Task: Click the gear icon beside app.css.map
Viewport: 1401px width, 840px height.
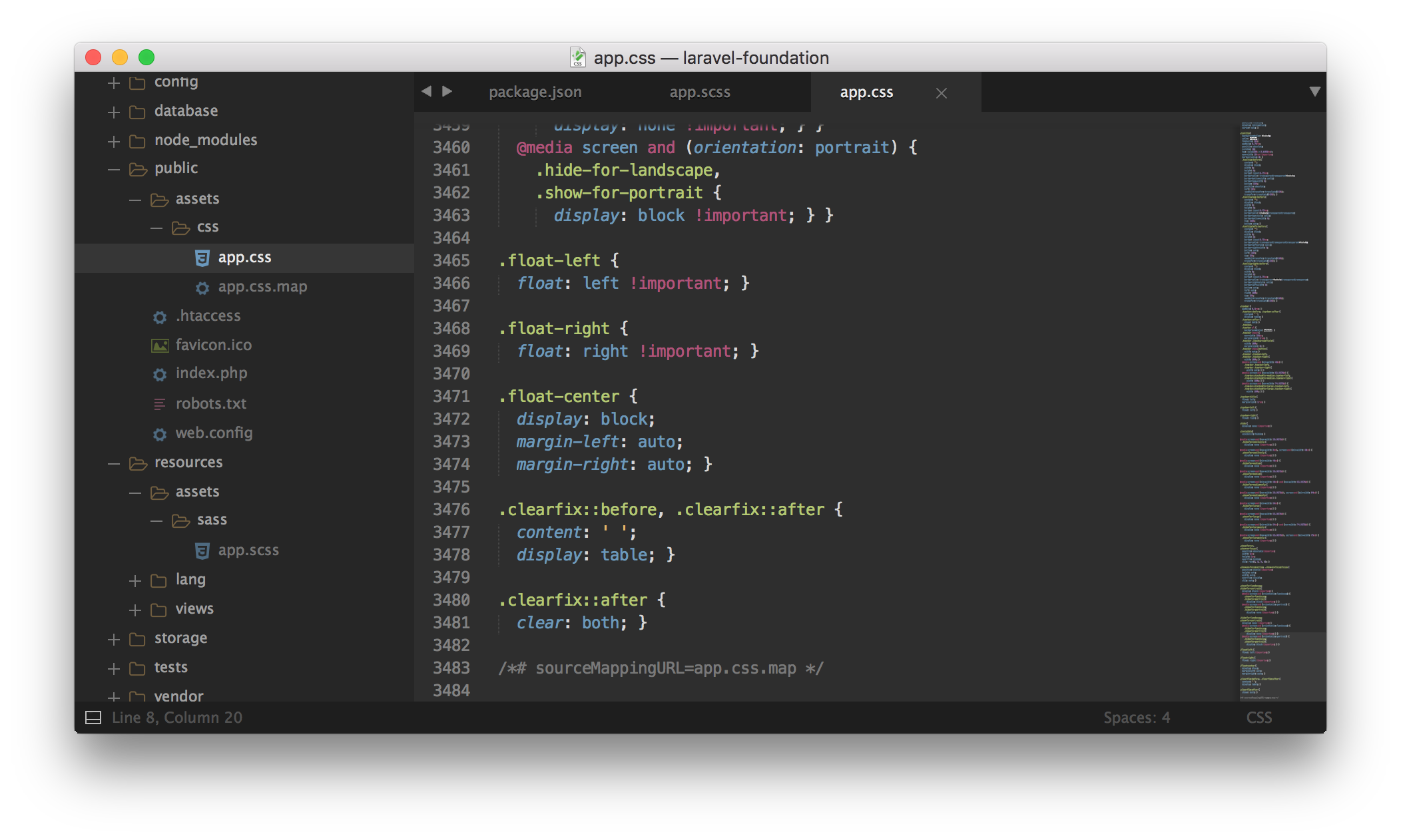Action: pos(202,288)
